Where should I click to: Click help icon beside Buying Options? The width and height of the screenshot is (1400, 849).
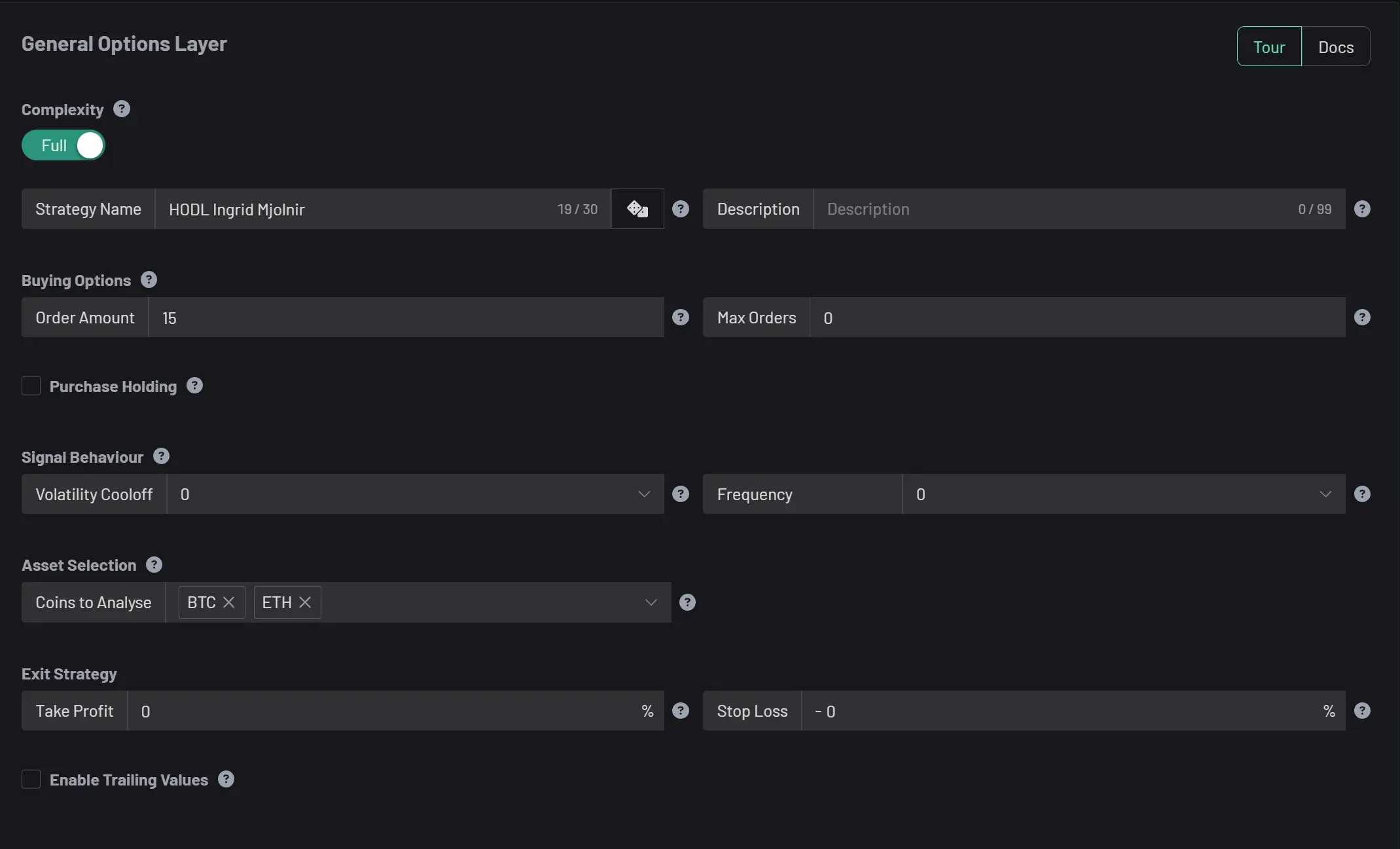[149, 280]
